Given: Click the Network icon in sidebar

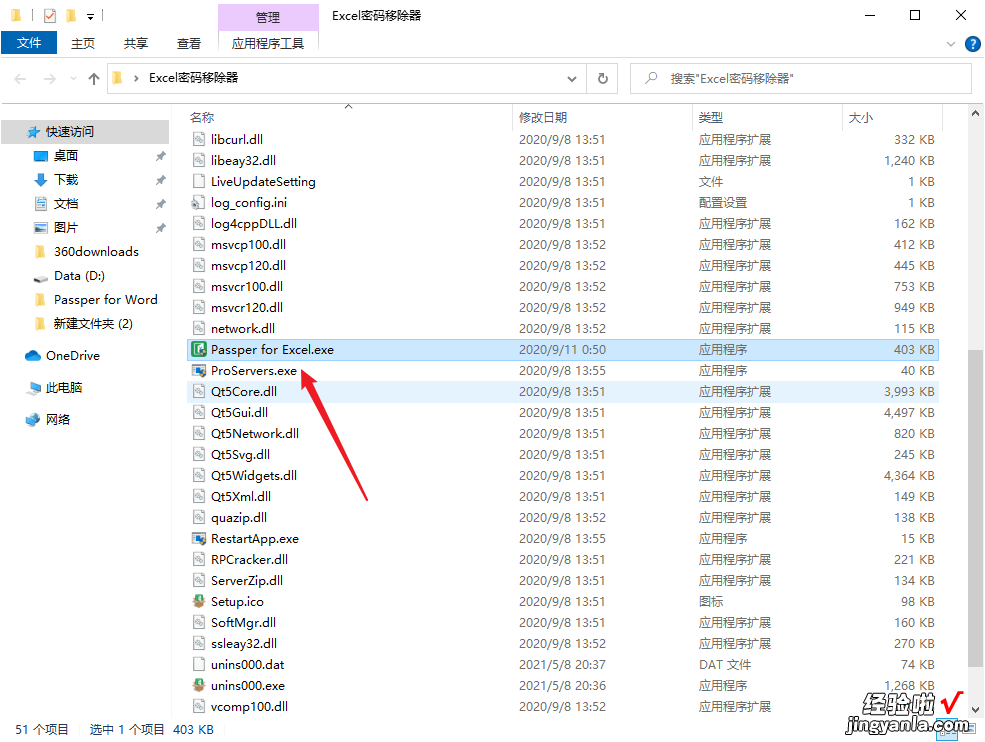Looking at the screenshot, I should (33, 420).
